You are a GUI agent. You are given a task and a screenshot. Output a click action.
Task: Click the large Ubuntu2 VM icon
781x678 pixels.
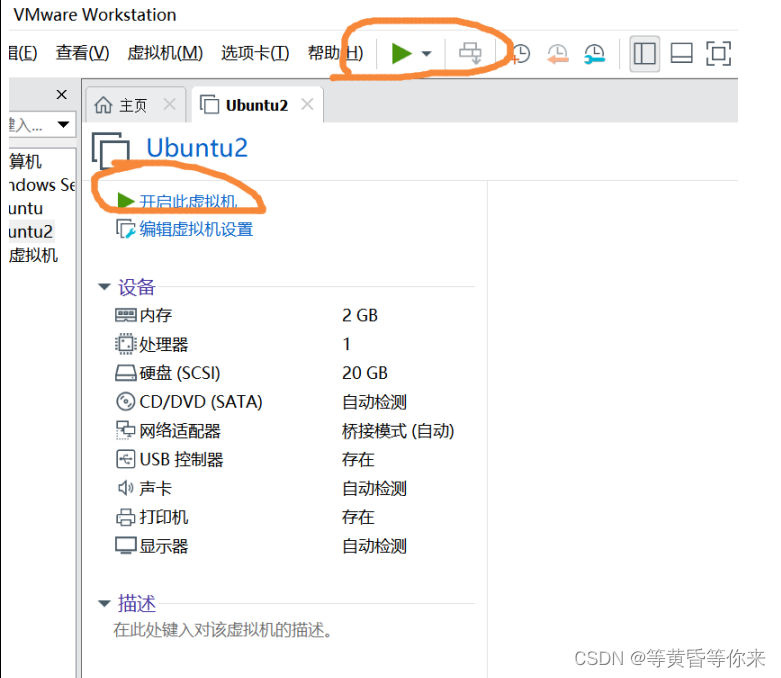(x=111, y=149)
